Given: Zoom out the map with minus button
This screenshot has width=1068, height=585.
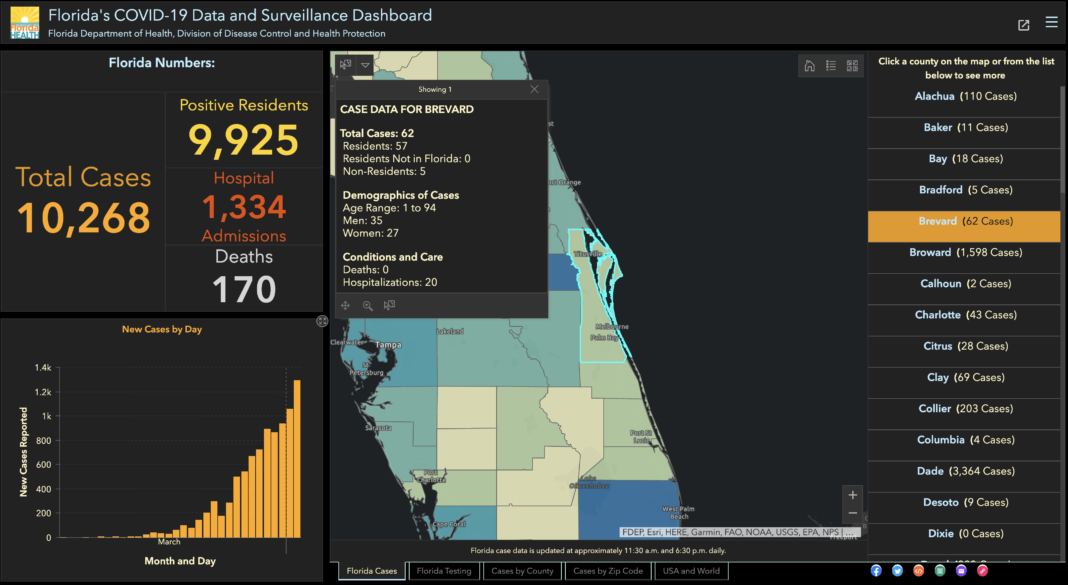Looking at the screenshot, I should pos(852,513).
